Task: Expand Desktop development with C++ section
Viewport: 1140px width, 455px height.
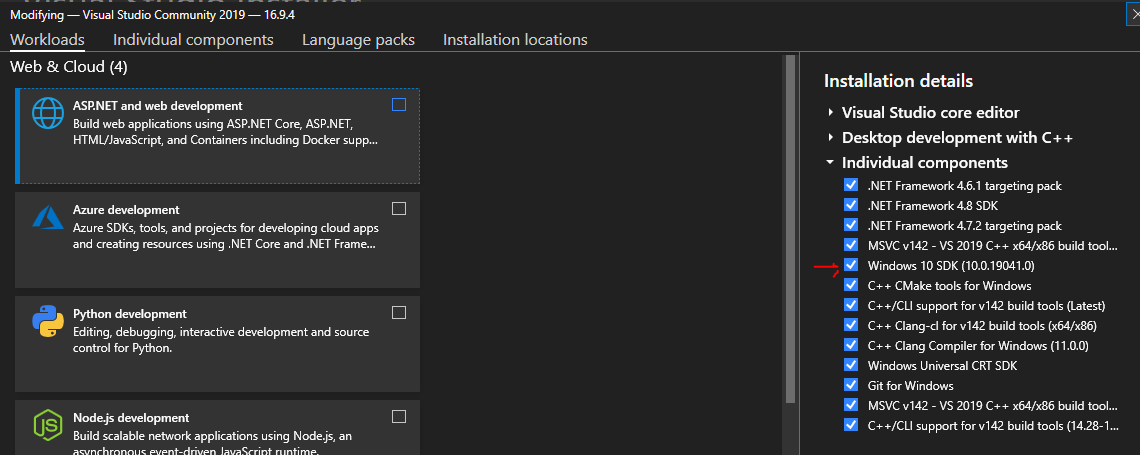Action: pyautogui.click(x=830, y=138)
